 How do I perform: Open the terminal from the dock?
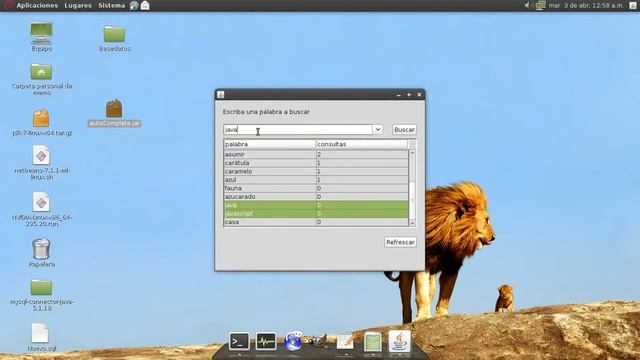[x=239, y=341]
